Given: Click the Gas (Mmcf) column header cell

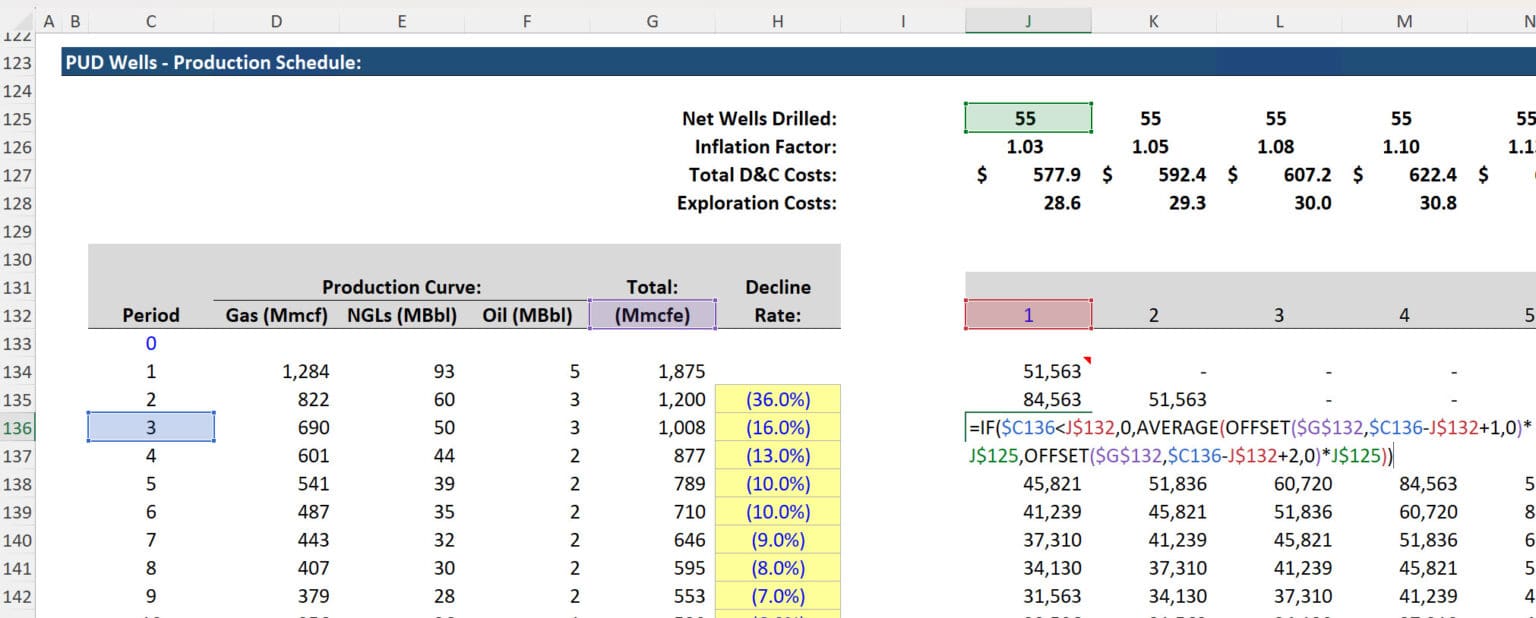Looking at the screenshot, I should click(276, 314).
